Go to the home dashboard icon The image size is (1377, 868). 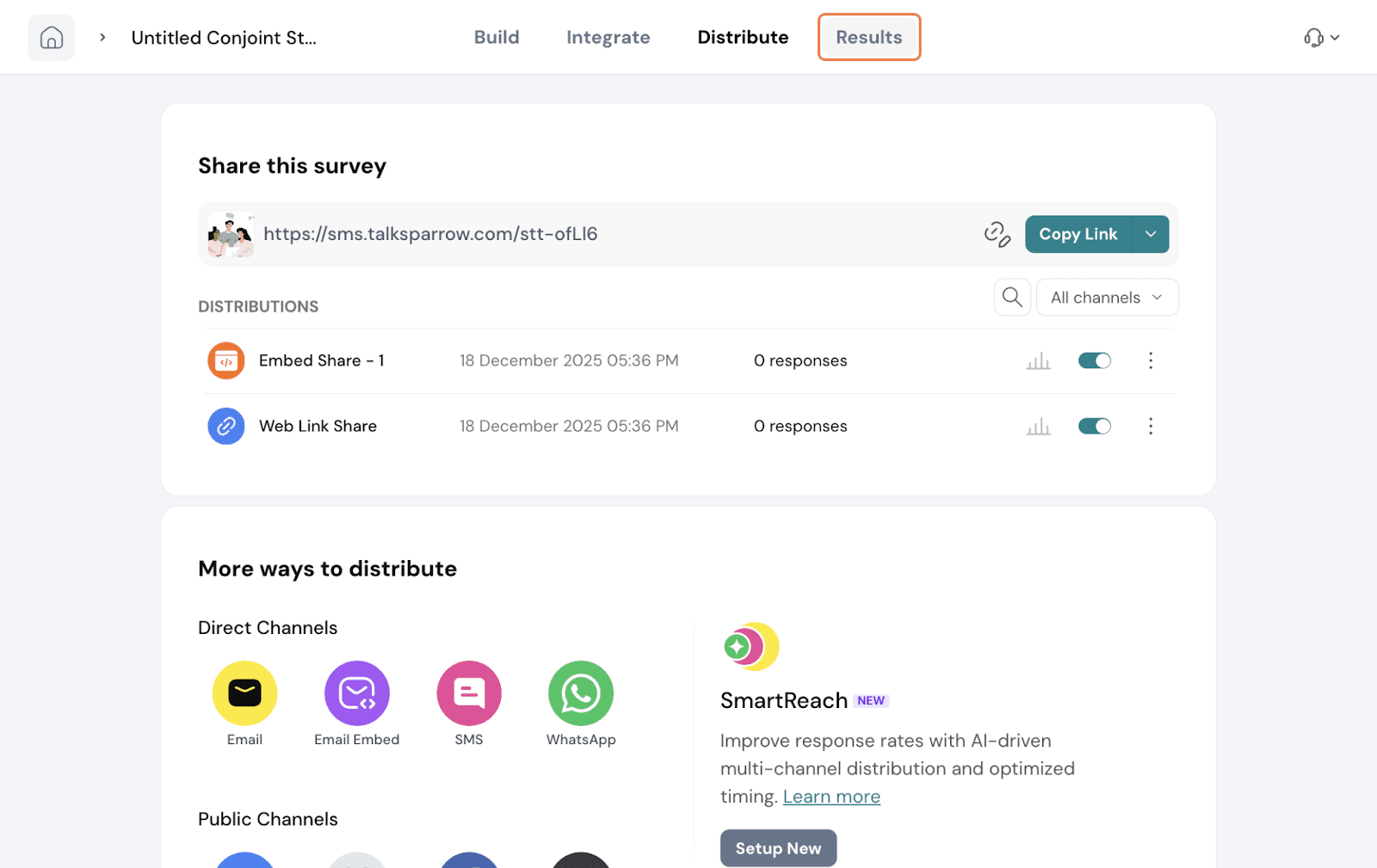(51, 38)
